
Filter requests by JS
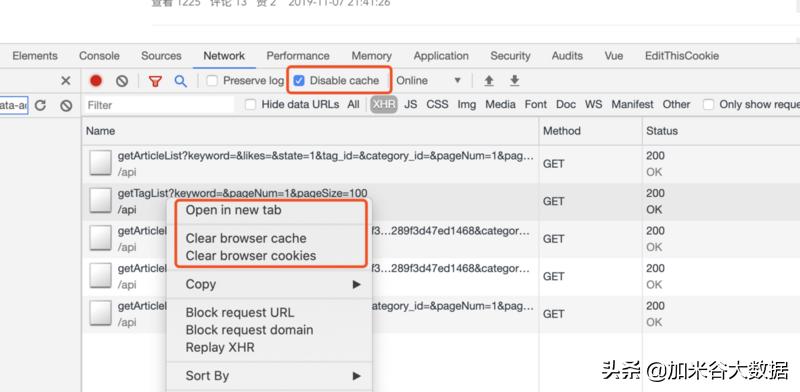click(x=410, y=105)
